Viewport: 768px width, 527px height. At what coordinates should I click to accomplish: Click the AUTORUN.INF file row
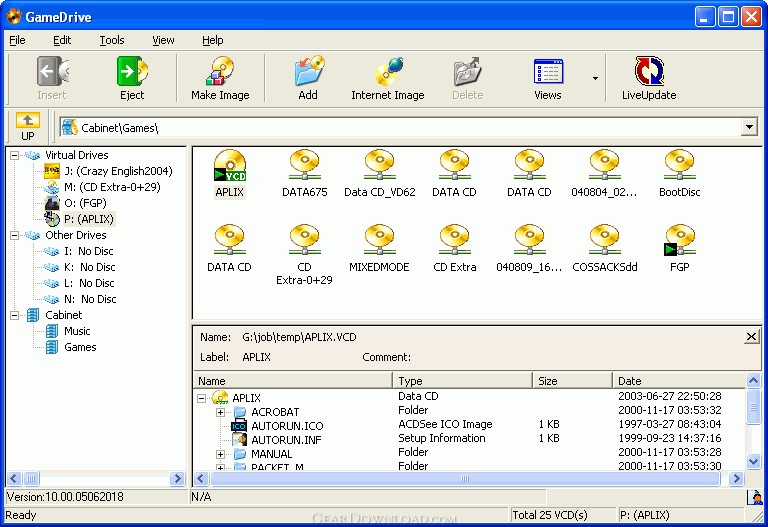(x=470, y=439)
